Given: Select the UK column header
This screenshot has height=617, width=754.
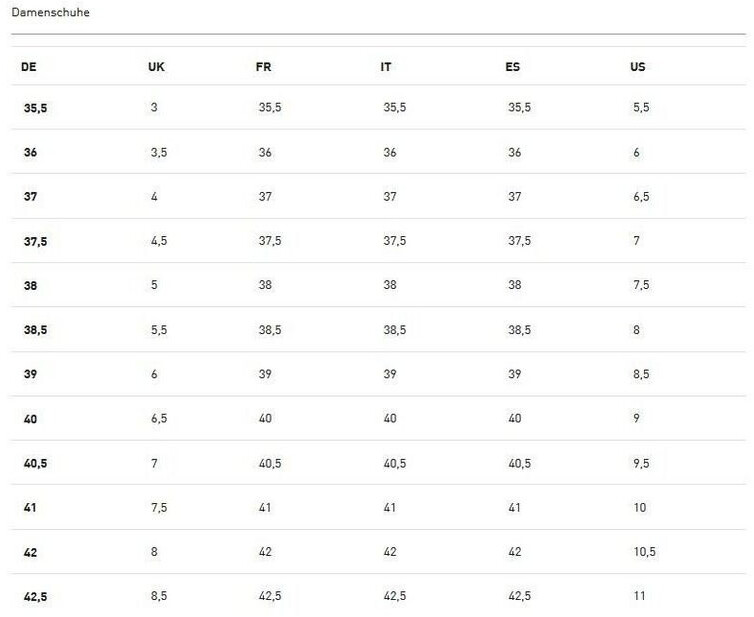Looking at the screenshot, I should click(x=156, y=67).
